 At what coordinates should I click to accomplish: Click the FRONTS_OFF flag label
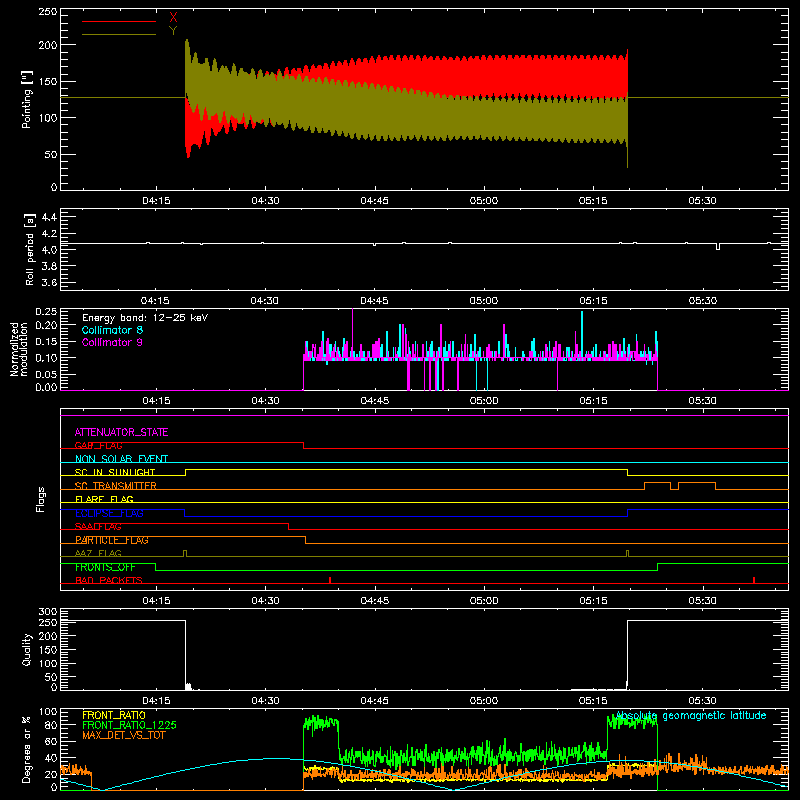(105, 567)
